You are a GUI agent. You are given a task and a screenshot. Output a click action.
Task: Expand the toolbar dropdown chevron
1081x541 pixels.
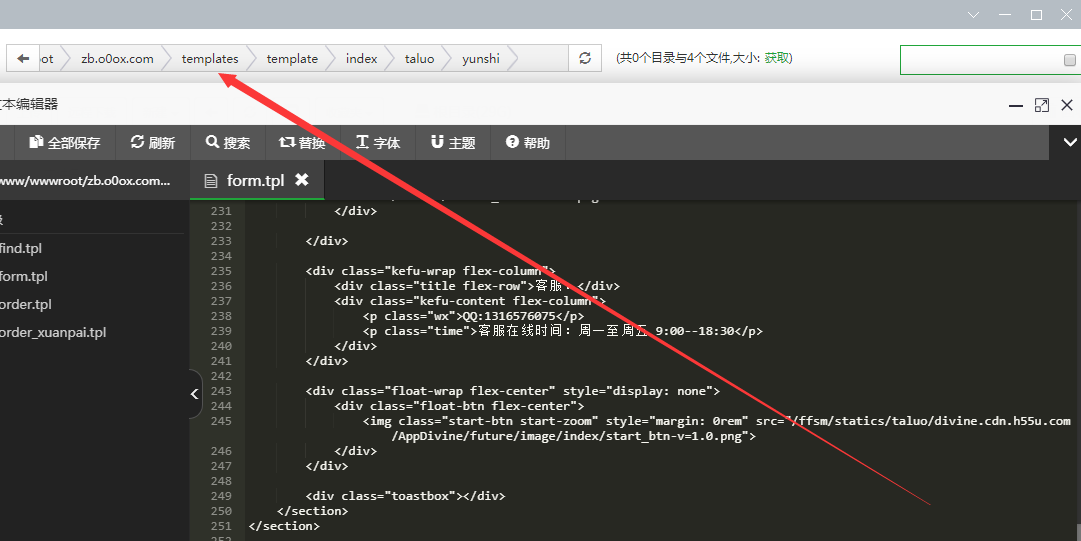(x=1069, y=143)
